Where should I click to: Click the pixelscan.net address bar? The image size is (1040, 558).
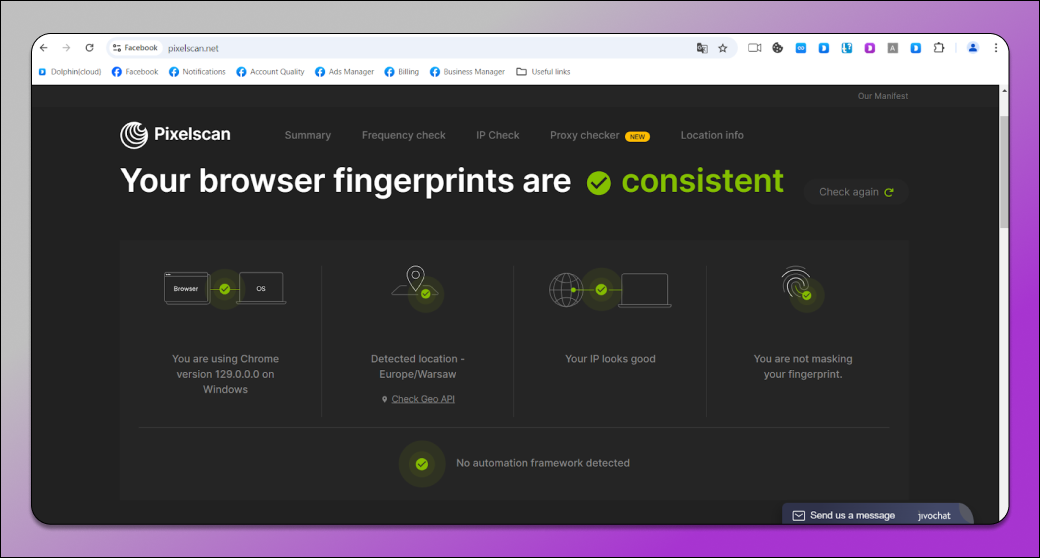[400, 48]
